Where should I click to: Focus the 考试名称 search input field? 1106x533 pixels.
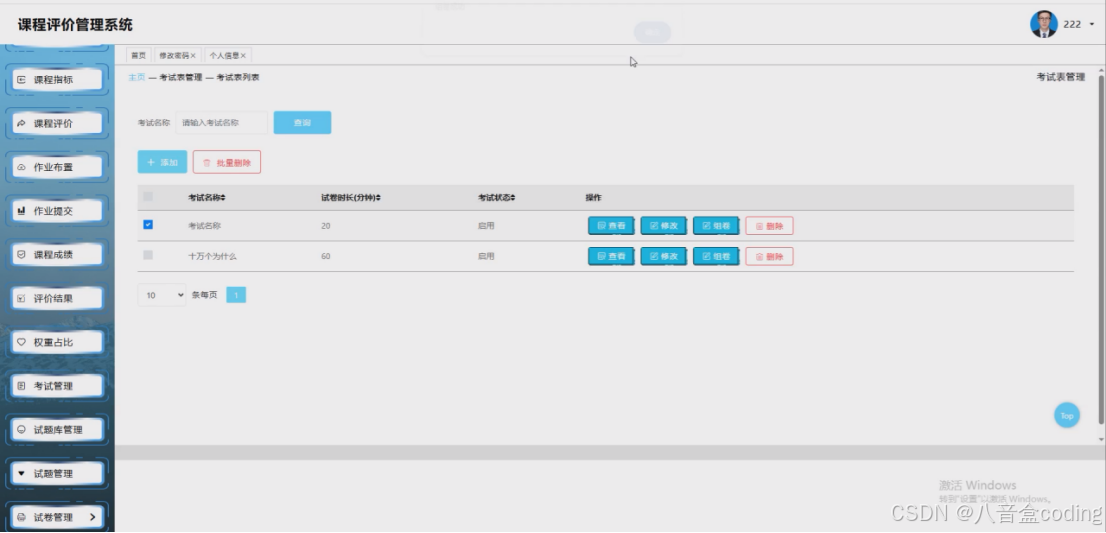click(221, 123)
